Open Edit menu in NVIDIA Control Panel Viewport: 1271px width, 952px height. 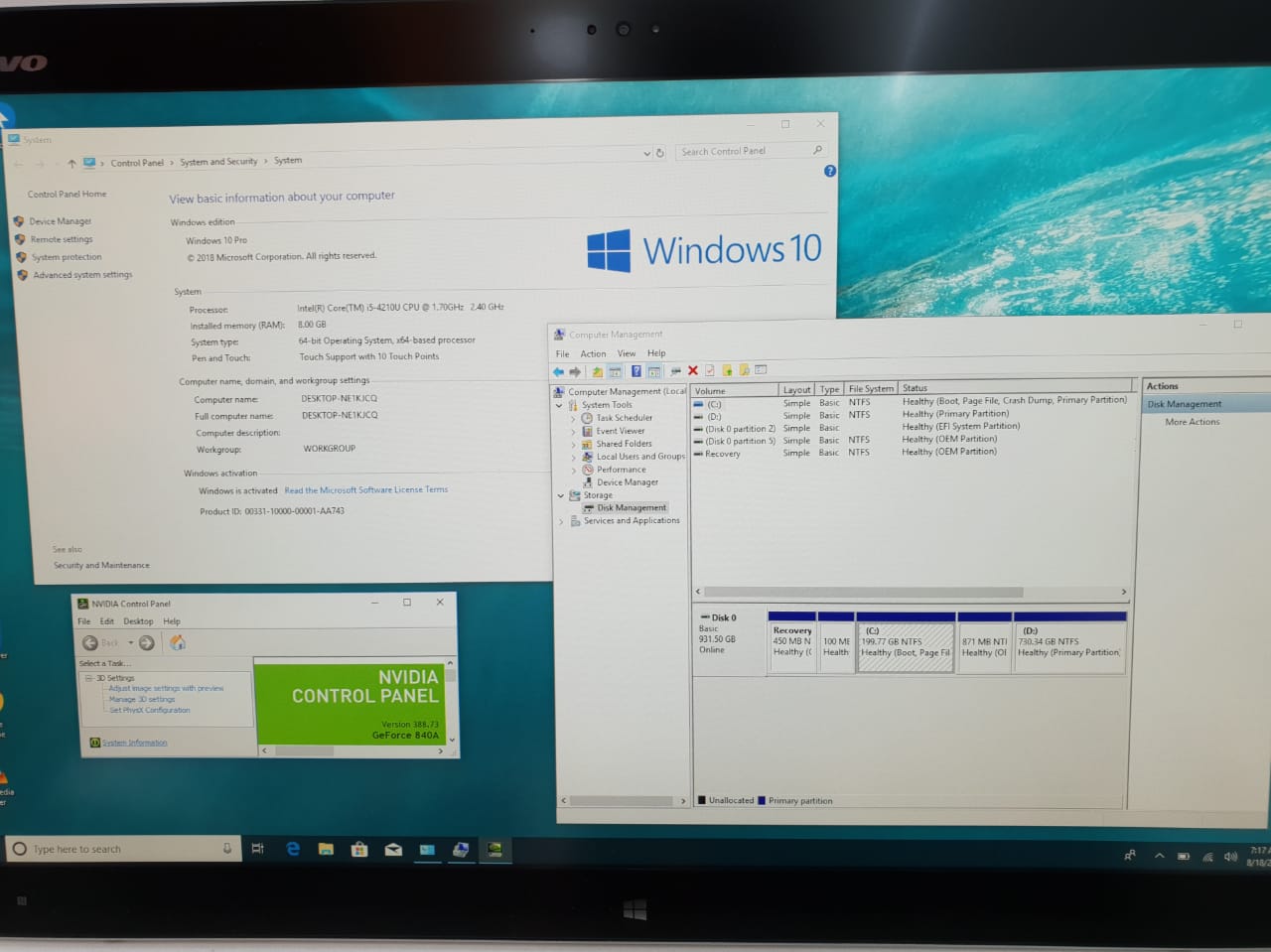click(106, 621)
